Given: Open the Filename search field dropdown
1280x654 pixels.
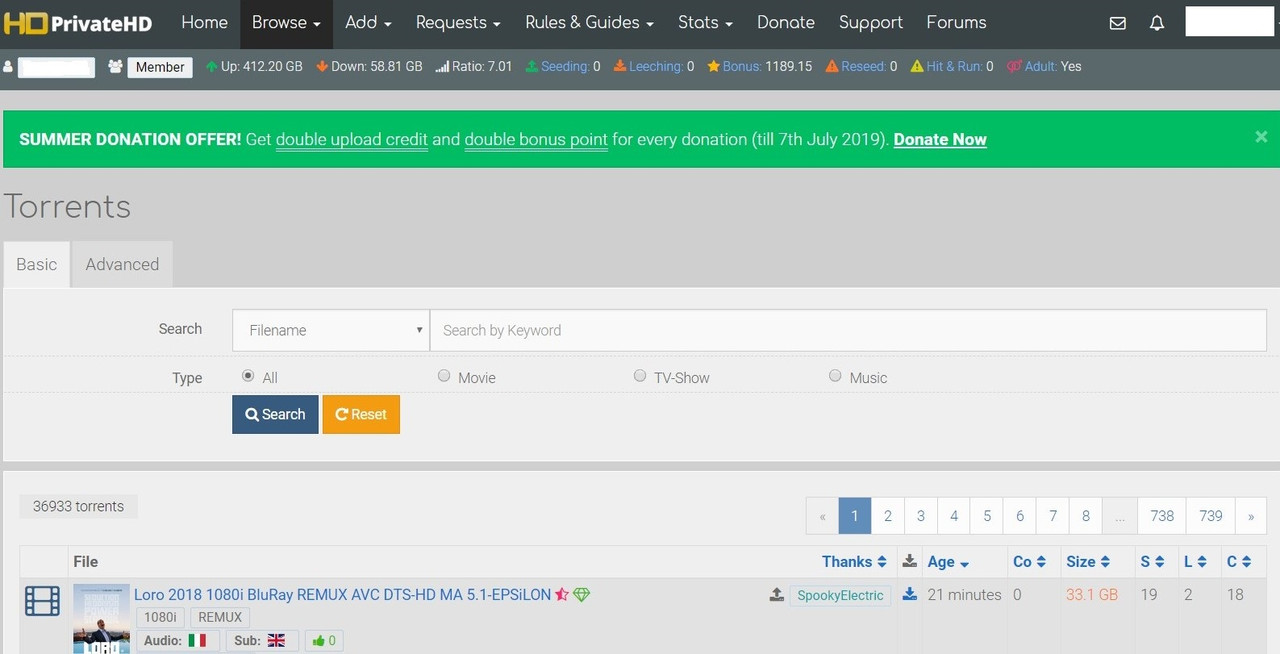Looking at the screenshot, I should [331, 330].
